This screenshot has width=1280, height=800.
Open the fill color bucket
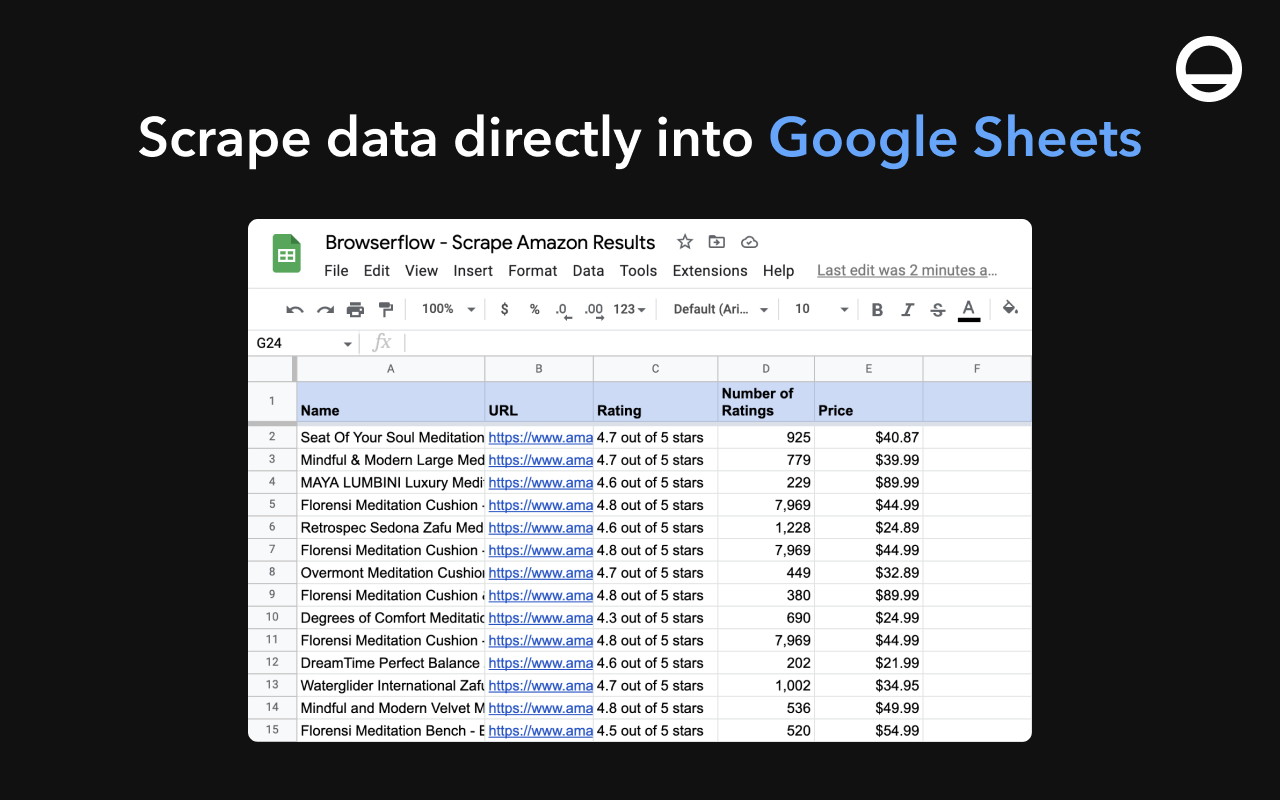(x=1010, y=308)
